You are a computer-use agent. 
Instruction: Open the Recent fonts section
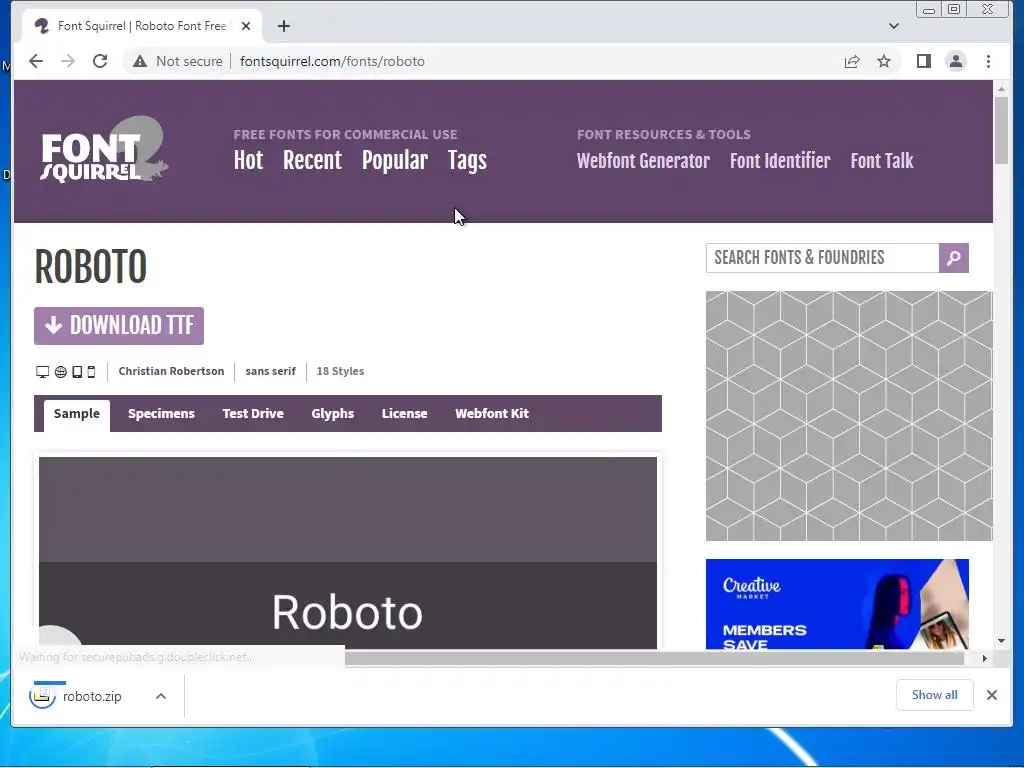point(312,161)
